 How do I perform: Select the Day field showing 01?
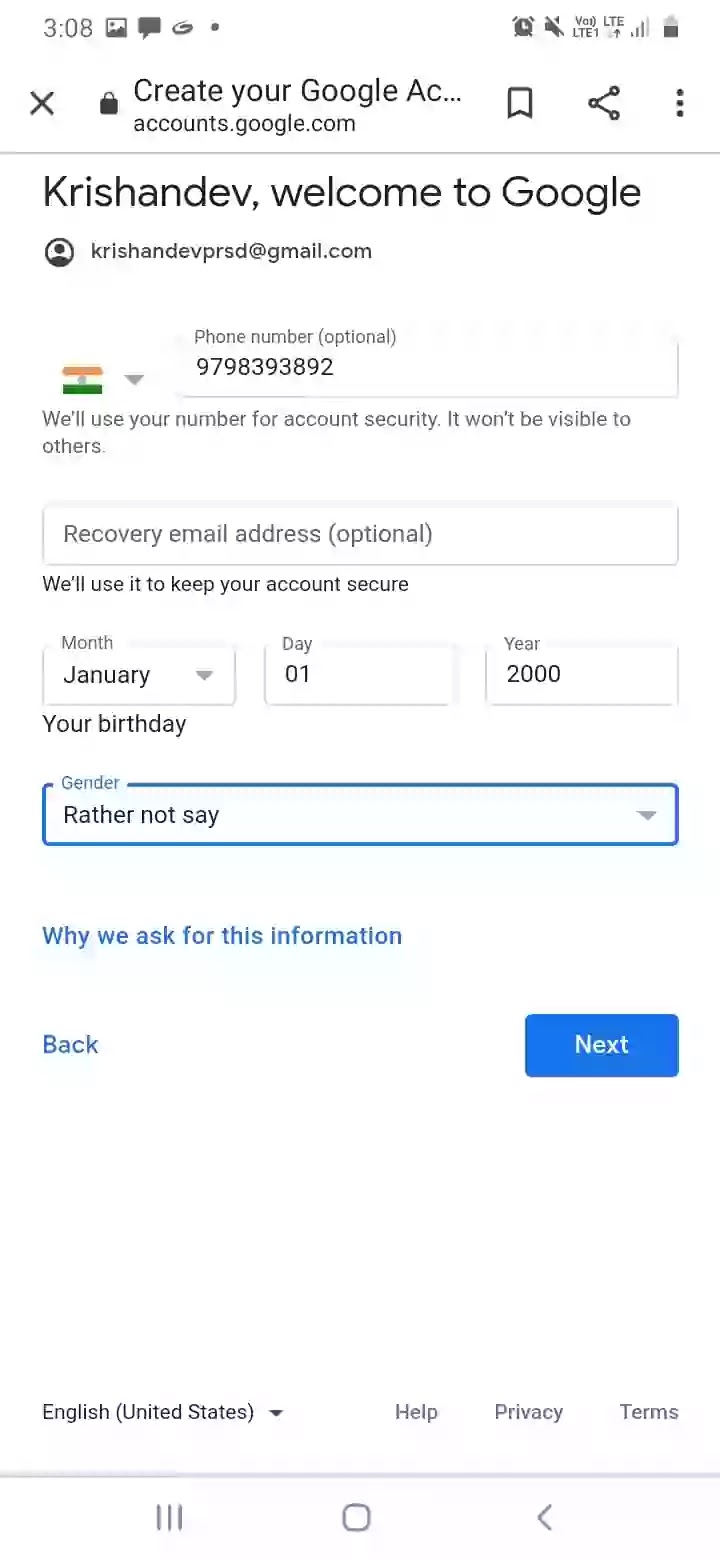(x=360, y=675)
